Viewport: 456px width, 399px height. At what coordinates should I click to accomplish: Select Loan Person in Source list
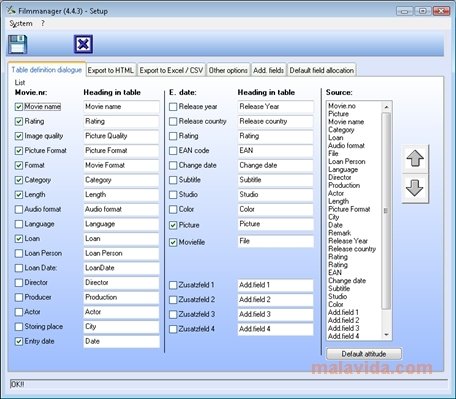347,162
